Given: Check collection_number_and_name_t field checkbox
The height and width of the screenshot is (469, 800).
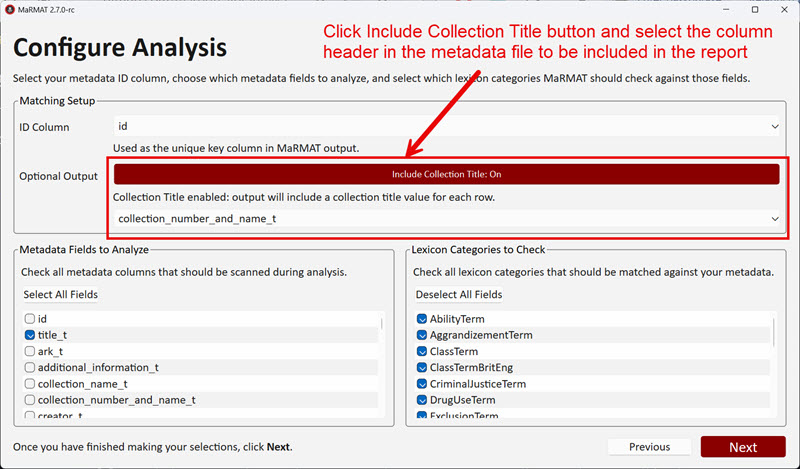Looking at the screenshot, I should (x=30, y=400).
